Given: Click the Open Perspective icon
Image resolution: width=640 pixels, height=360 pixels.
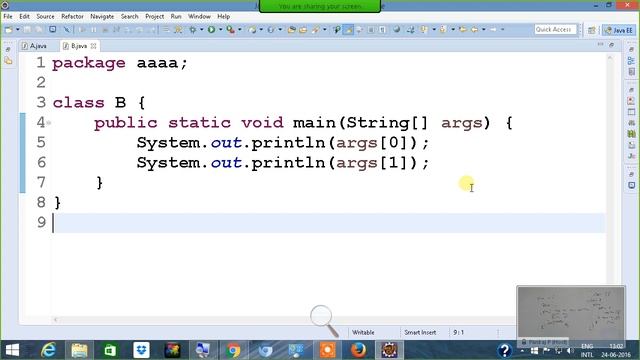Looking at the screenshot, I should [x=591, y=30].
